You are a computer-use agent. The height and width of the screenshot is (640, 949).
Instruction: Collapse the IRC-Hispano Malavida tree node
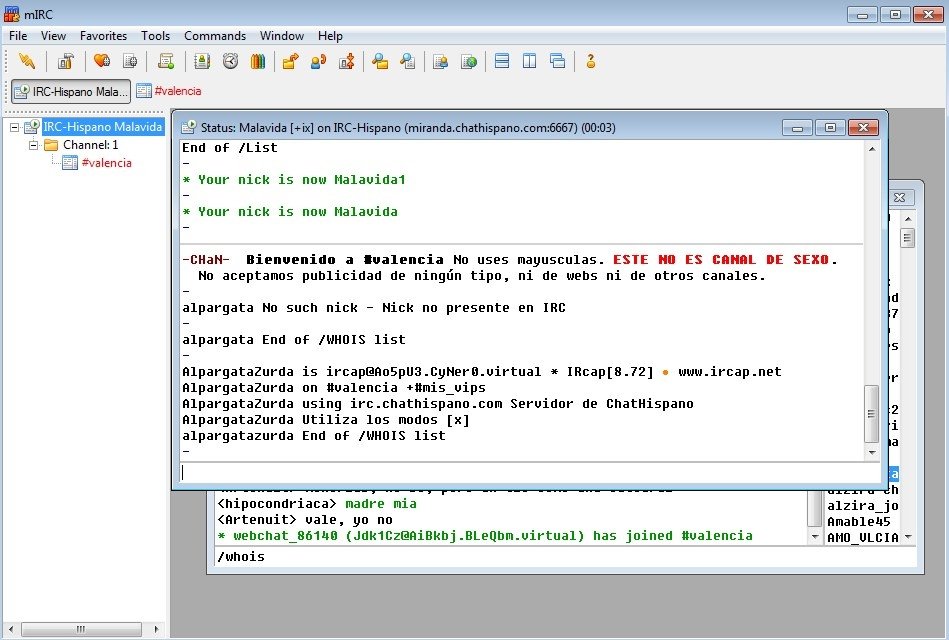point(15,127)
